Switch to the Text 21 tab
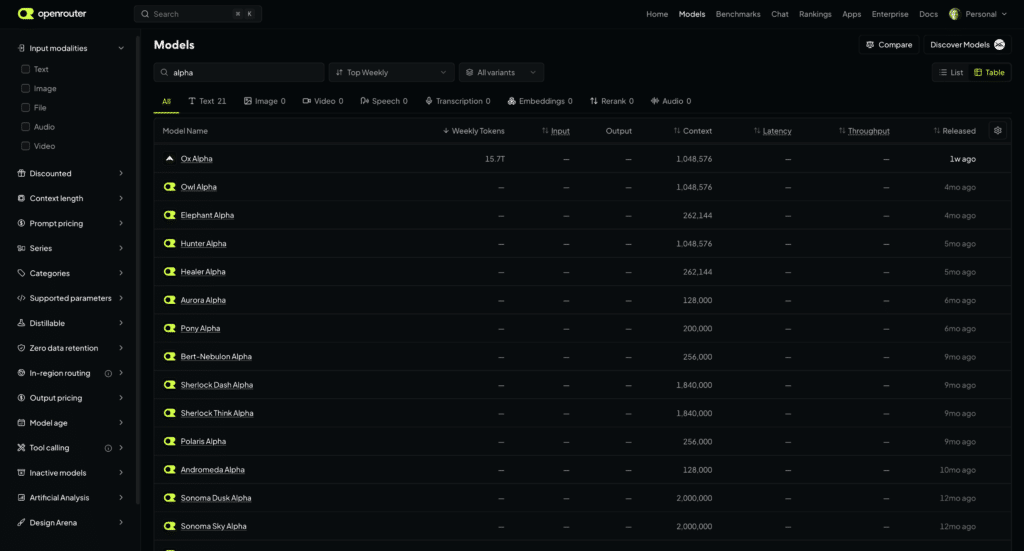Viewport: 1024px width, 551px height. coord(207,101)
